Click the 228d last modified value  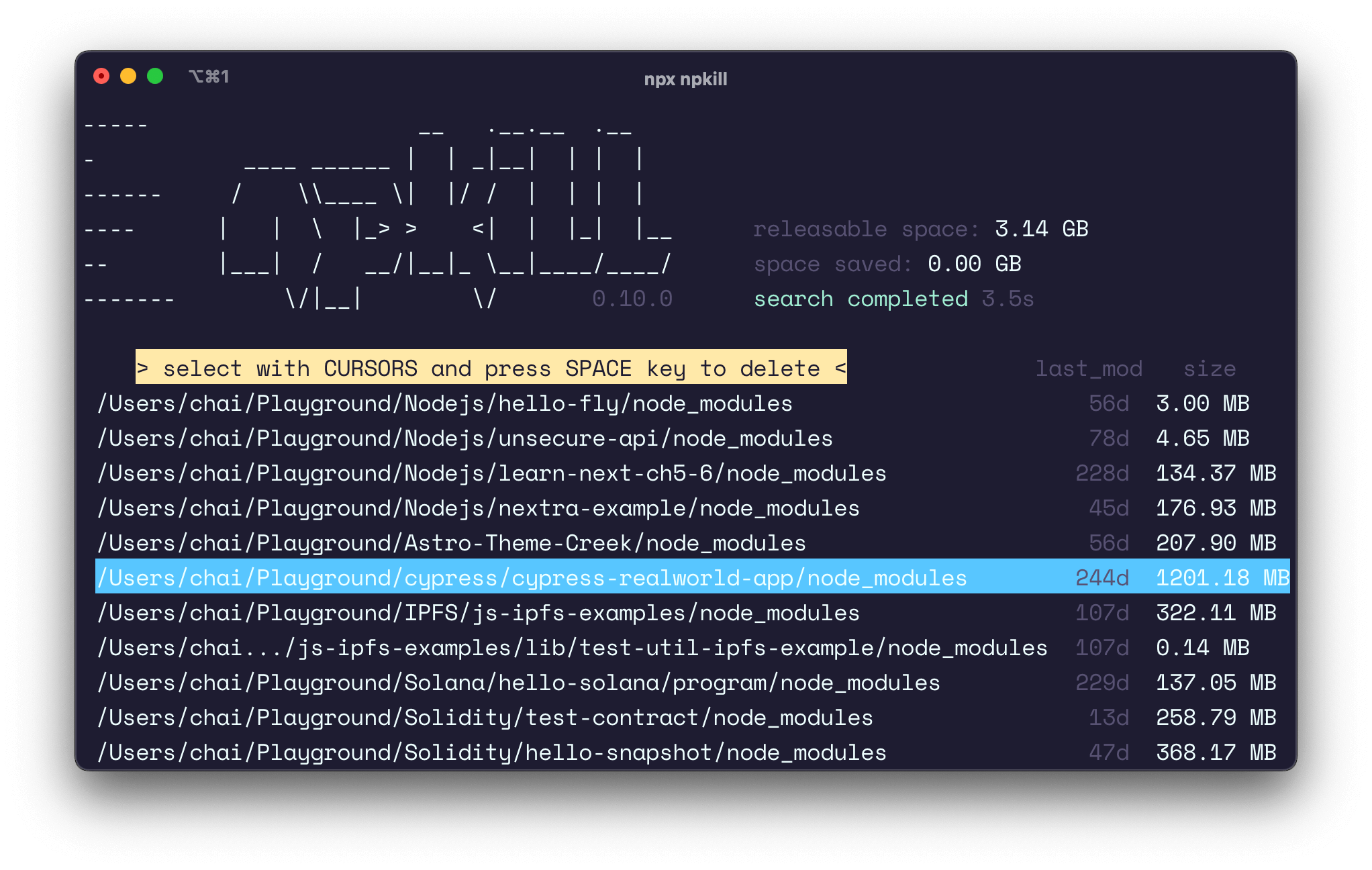1101,473
